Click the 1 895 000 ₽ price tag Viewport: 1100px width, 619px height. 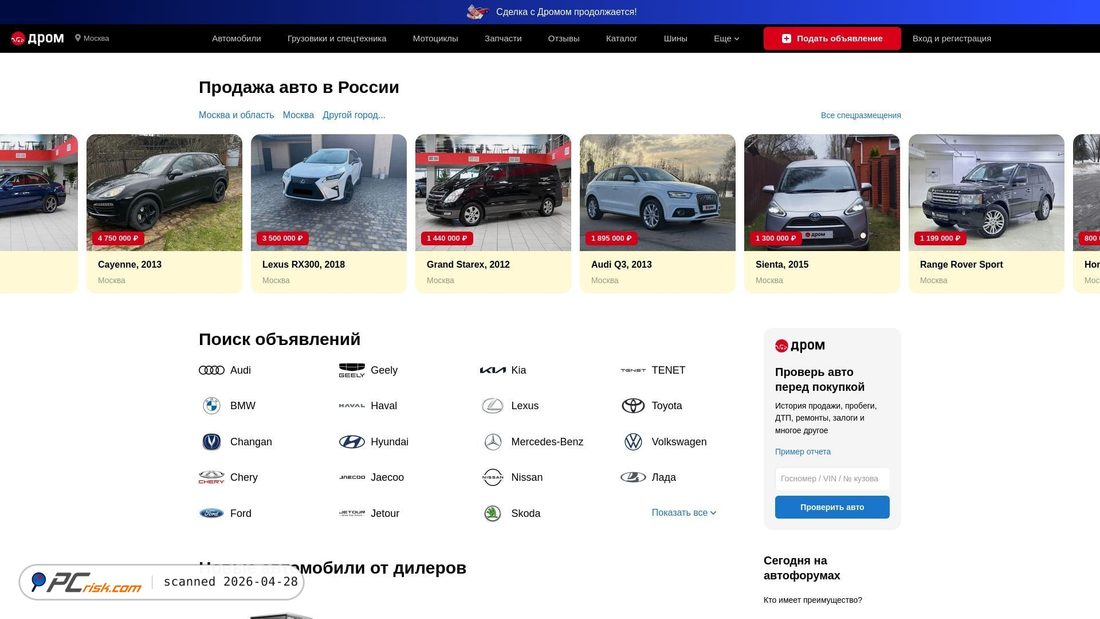point(611,238)
